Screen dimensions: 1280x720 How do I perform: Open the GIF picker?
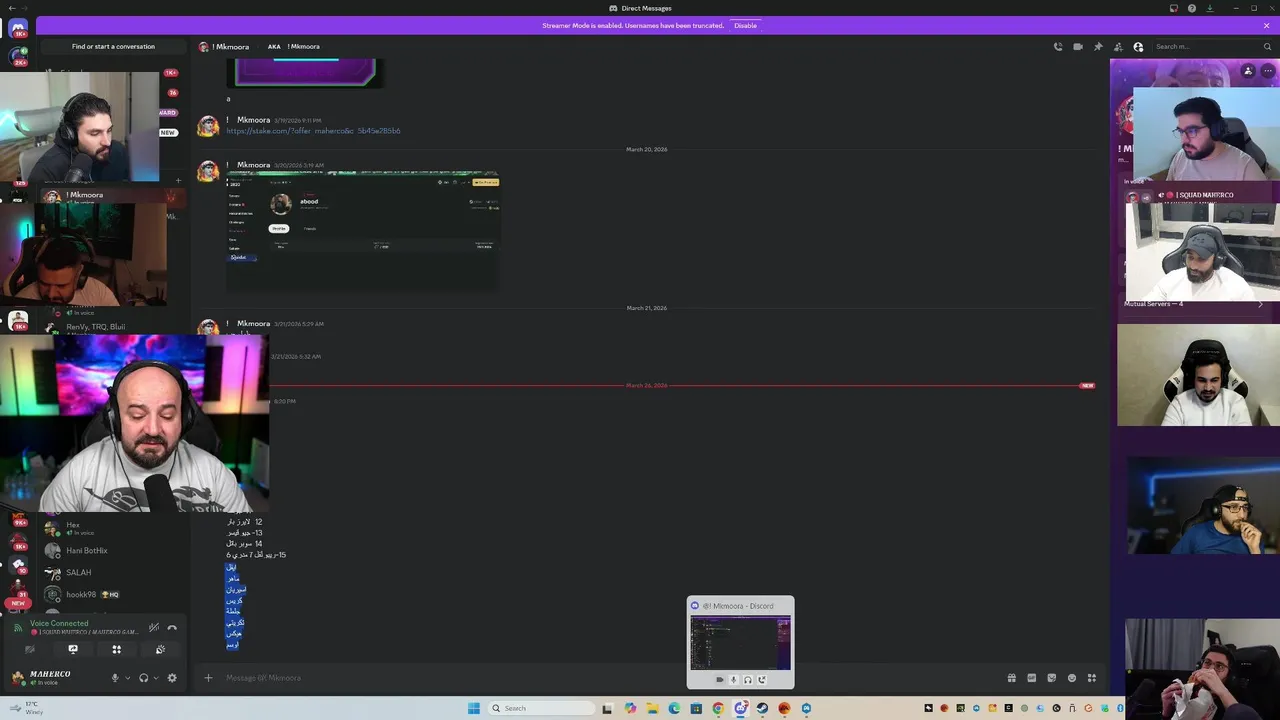tap(1032, 678)
